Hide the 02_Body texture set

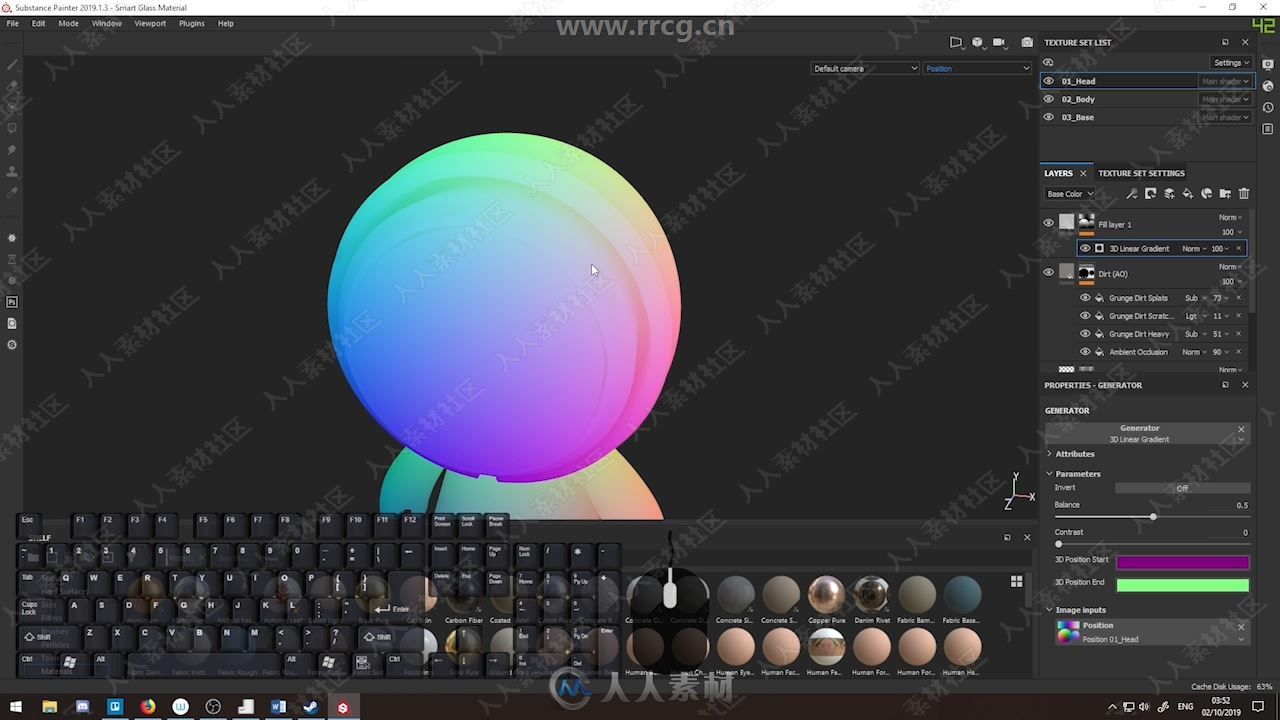click(1048, 99)
